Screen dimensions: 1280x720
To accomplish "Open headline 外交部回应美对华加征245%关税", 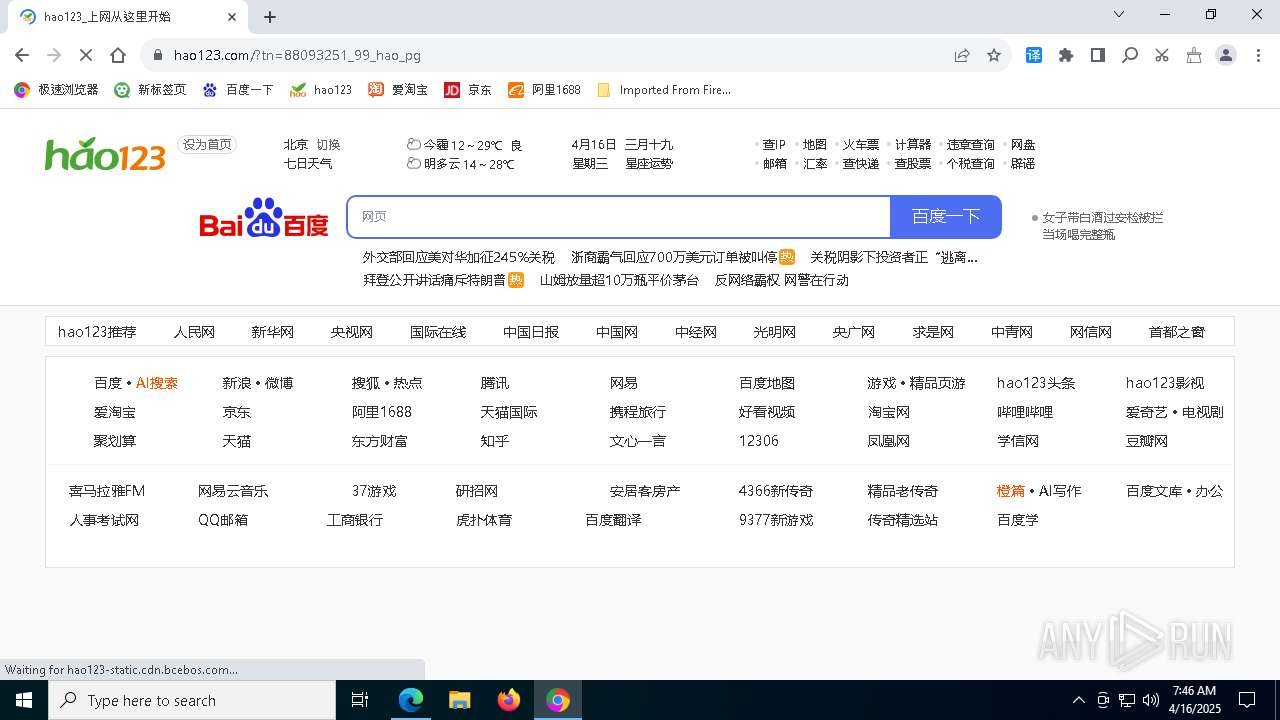I will click(x=459, y=257).
